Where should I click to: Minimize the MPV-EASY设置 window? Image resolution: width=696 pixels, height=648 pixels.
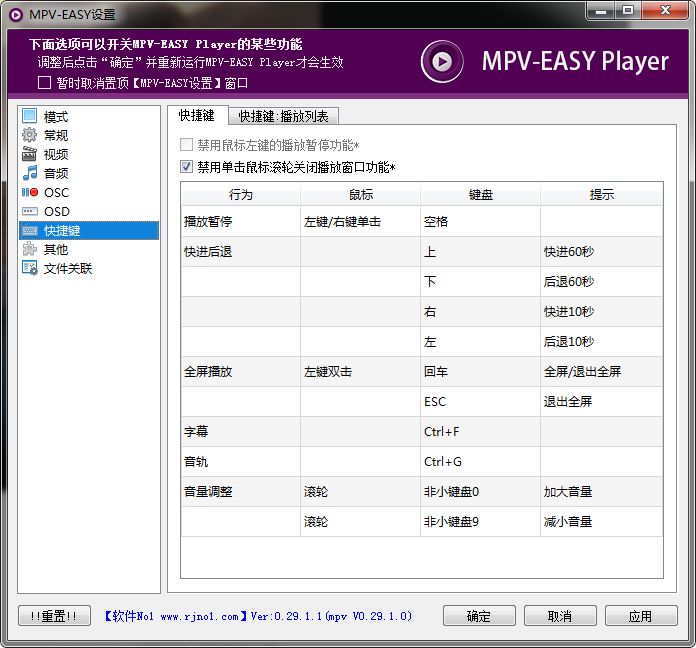[x=601, y=11]
